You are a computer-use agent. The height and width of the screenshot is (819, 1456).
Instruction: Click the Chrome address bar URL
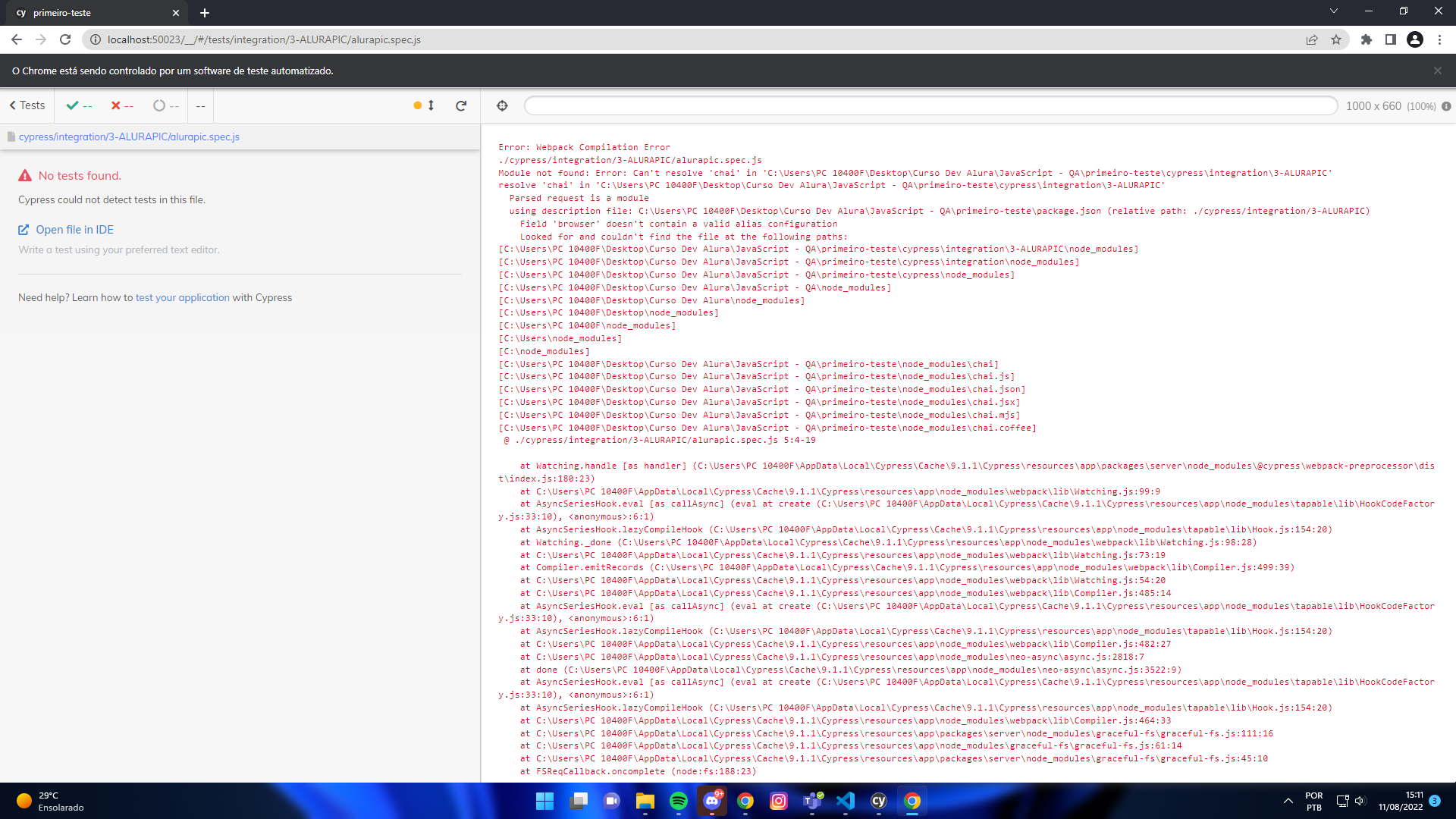264,39
